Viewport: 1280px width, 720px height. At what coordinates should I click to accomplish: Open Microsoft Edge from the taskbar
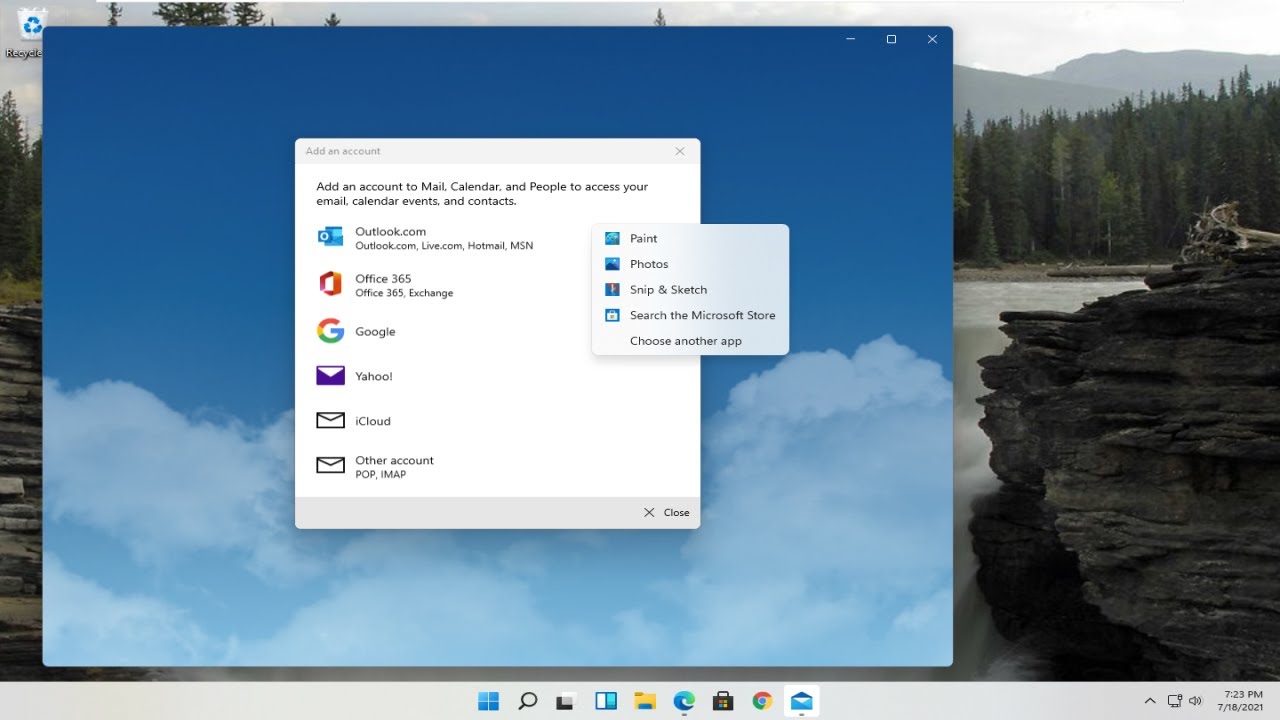click(684, 701)
